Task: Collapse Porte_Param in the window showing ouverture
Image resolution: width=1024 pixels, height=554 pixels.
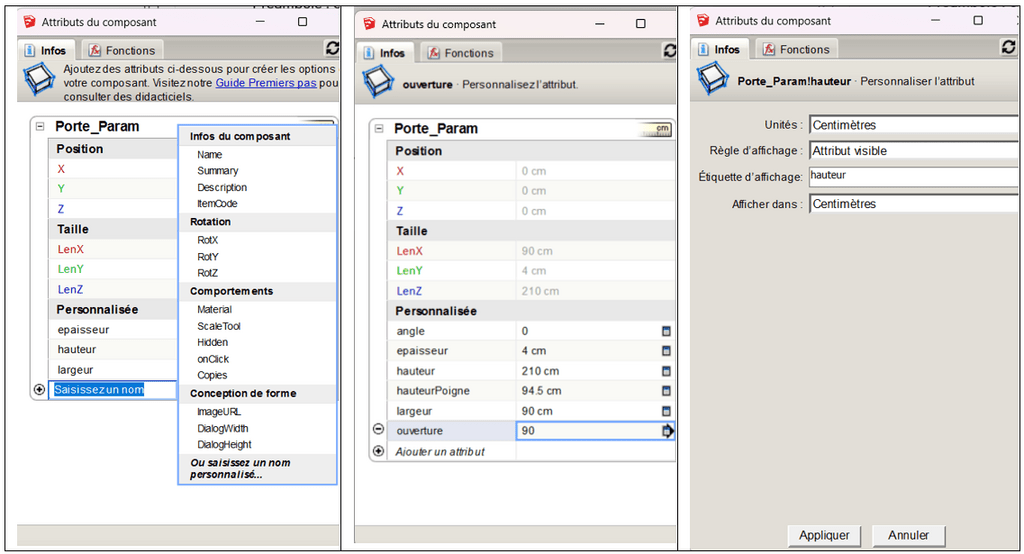Action: (378, 128)
